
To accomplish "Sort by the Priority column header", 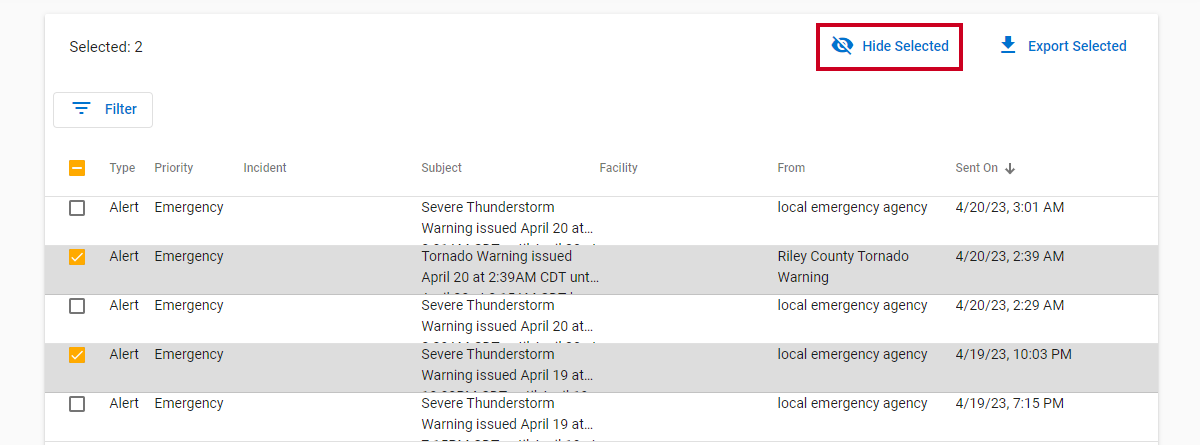I will pyautogui.click(x=174, y=168).
